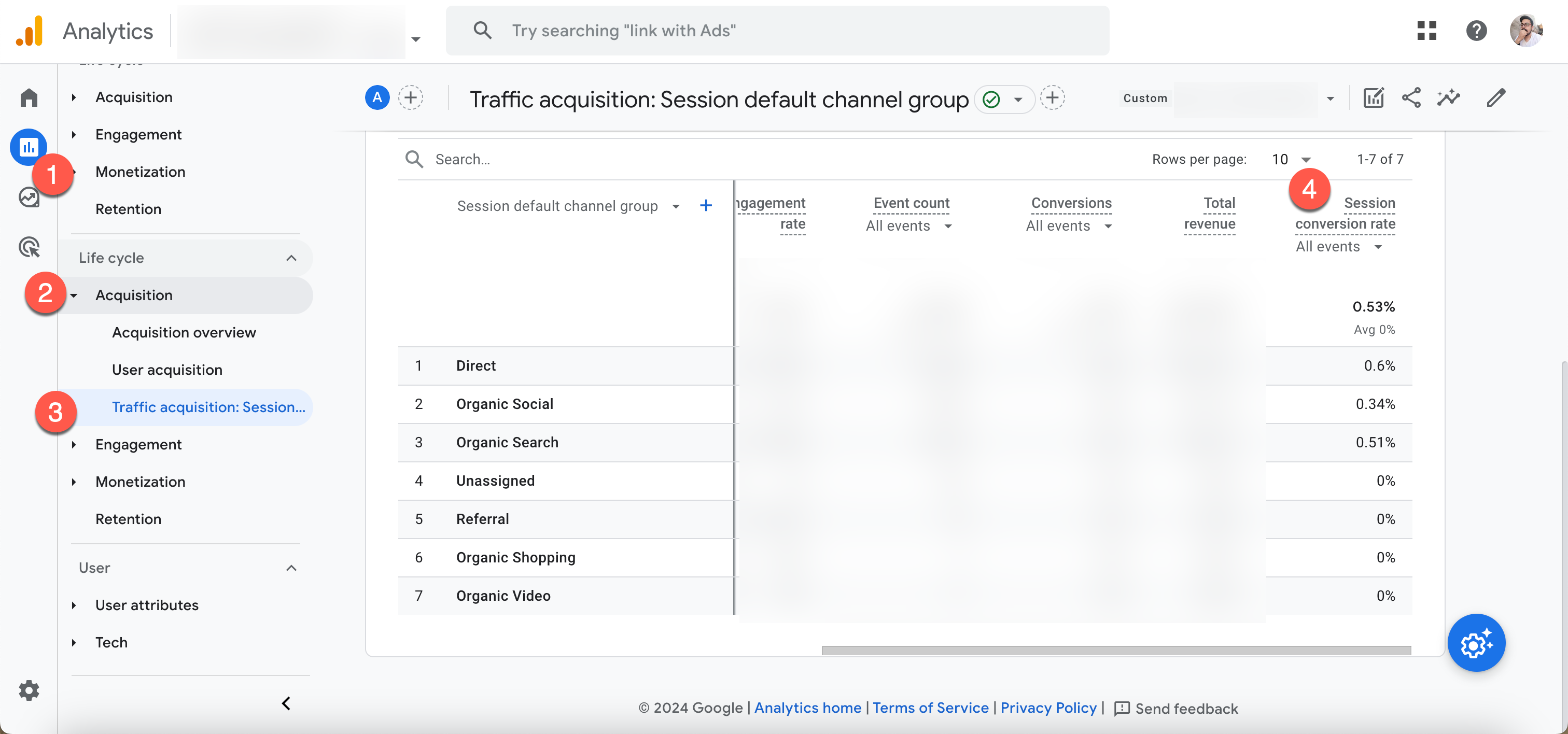Select User acquisition report
1568x734 pixels.
click(x=167, y=370)
